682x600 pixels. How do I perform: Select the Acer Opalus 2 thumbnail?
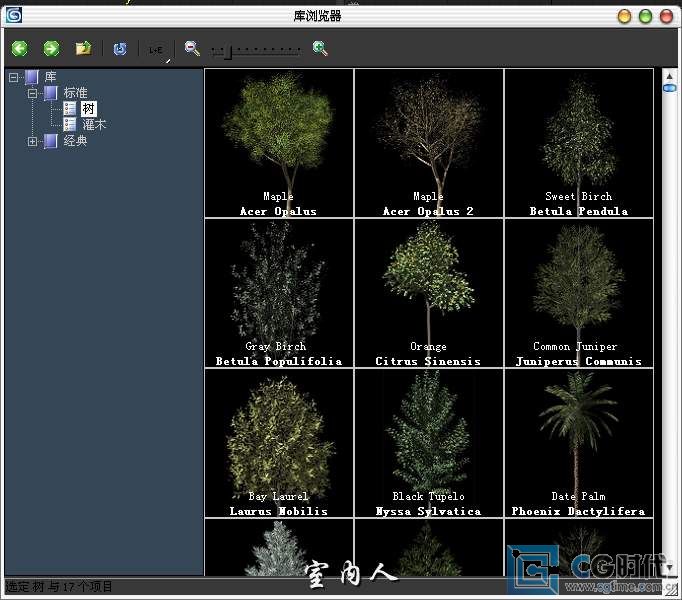coord(429,143)
